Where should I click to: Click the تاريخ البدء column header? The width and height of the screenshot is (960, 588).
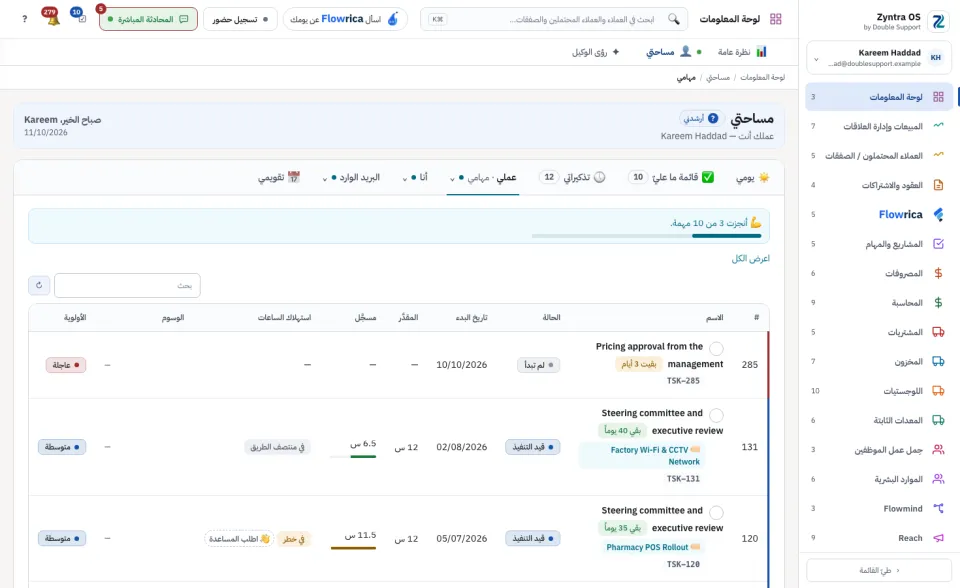click(471, 317)
